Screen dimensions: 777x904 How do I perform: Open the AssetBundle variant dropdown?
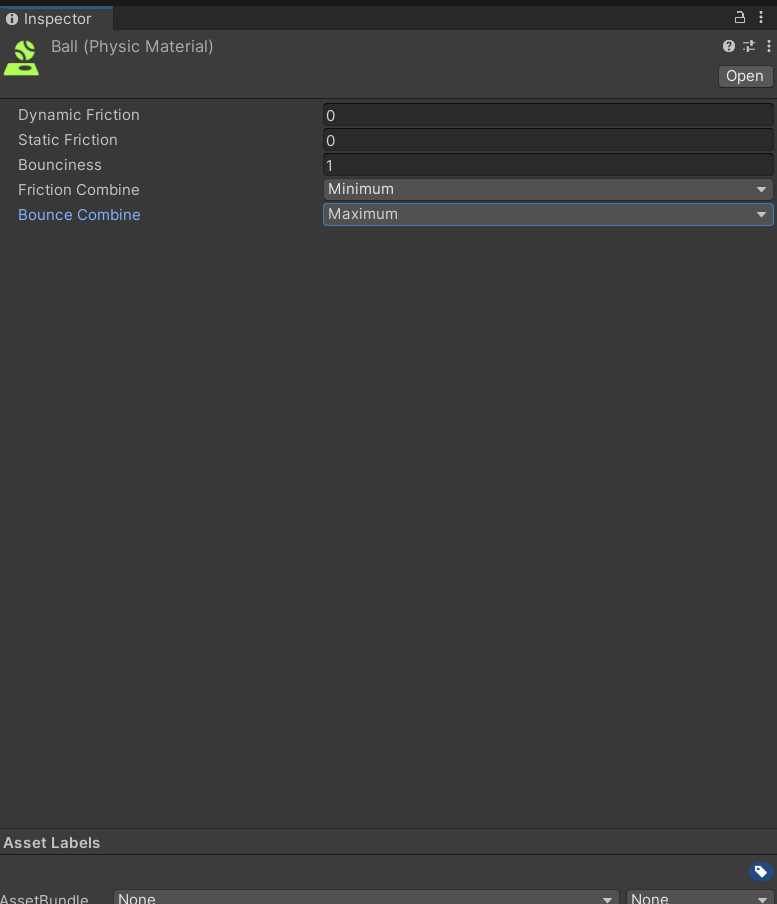click(700, 898)
